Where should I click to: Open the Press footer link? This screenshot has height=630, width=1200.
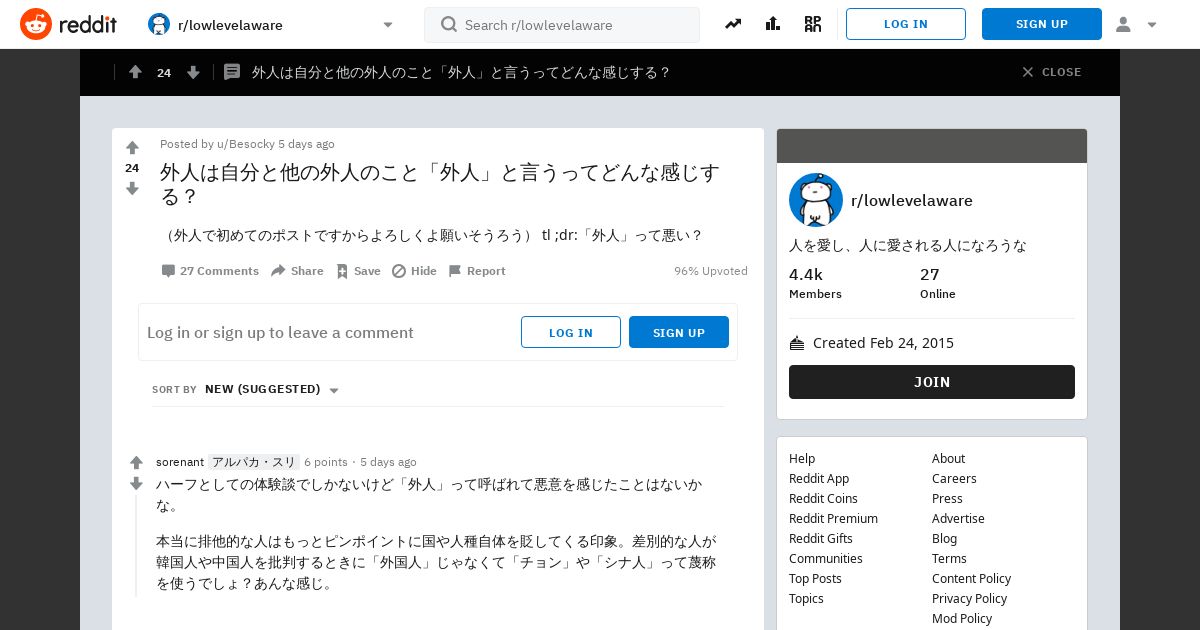tap(947, 498)
